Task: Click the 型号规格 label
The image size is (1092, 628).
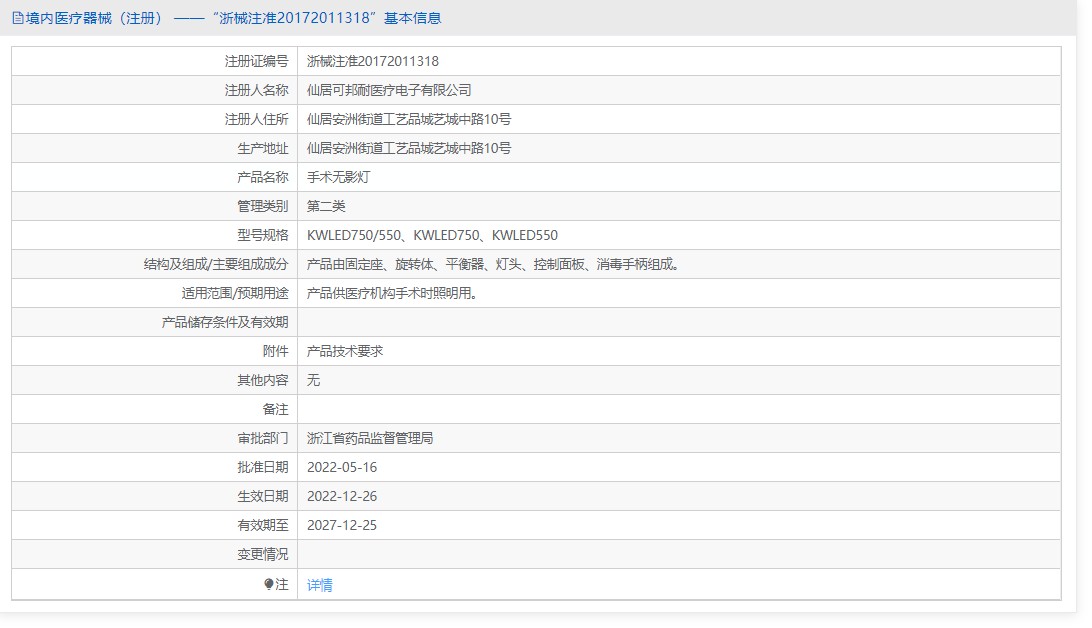Action: click(263, 235)
